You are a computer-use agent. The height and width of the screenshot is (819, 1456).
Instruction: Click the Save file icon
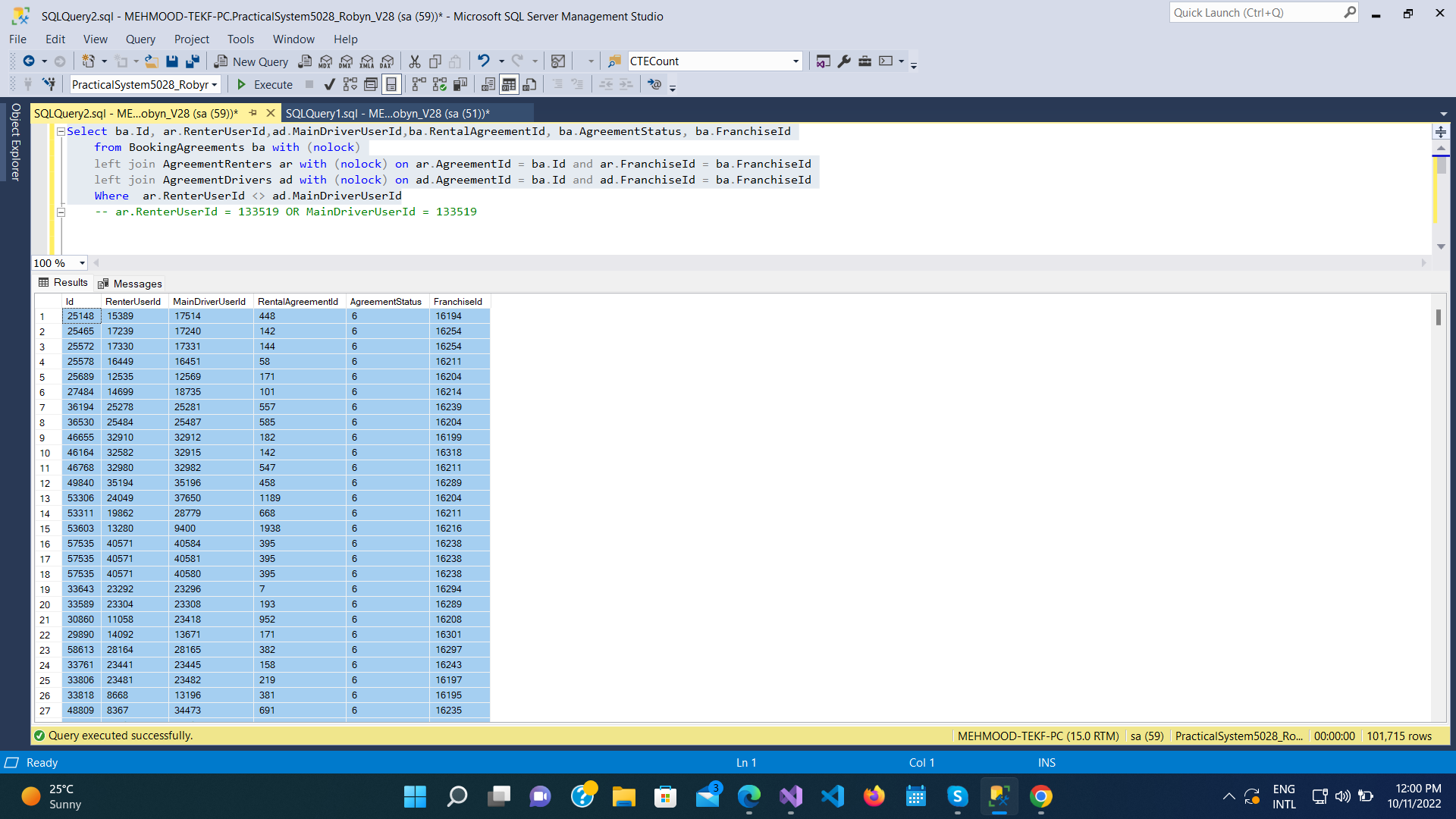(x=172, y=61)
